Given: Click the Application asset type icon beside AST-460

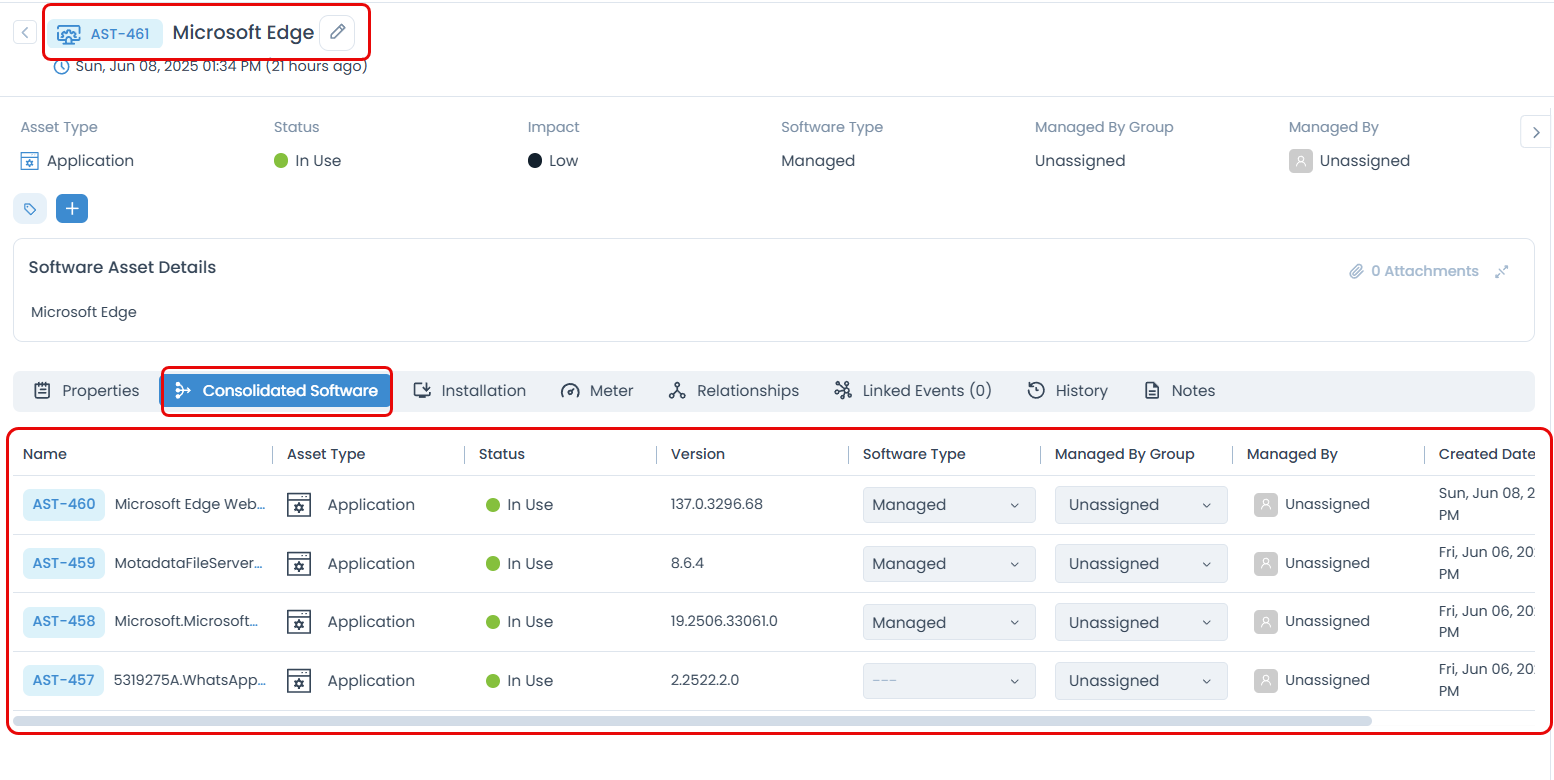Looking at the screenshot, I should tap(297, 505).
